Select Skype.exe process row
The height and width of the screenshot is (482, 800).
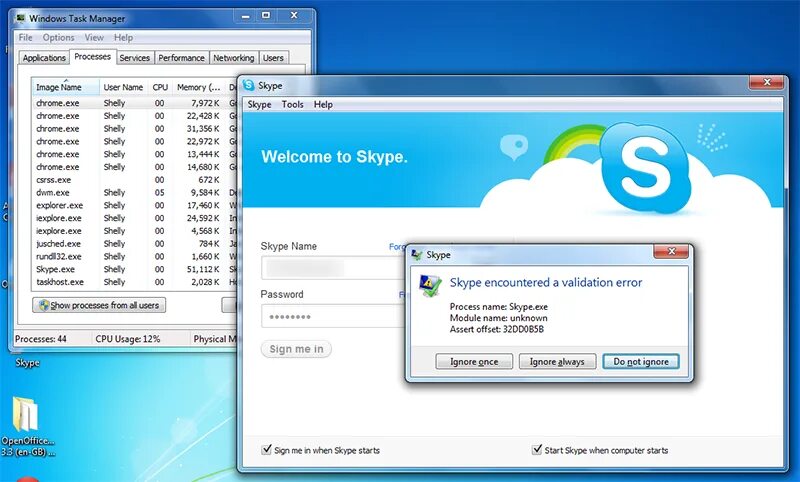(135, 269)
